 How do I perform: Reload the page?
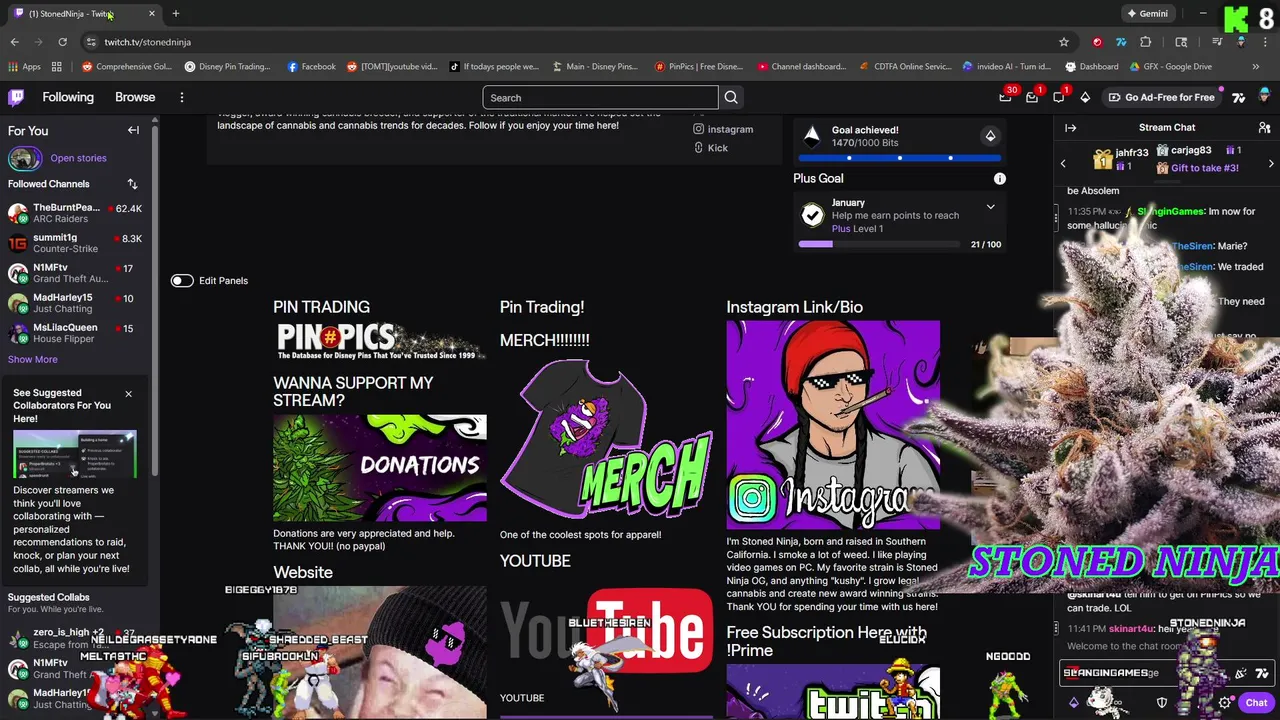[62, 42]
